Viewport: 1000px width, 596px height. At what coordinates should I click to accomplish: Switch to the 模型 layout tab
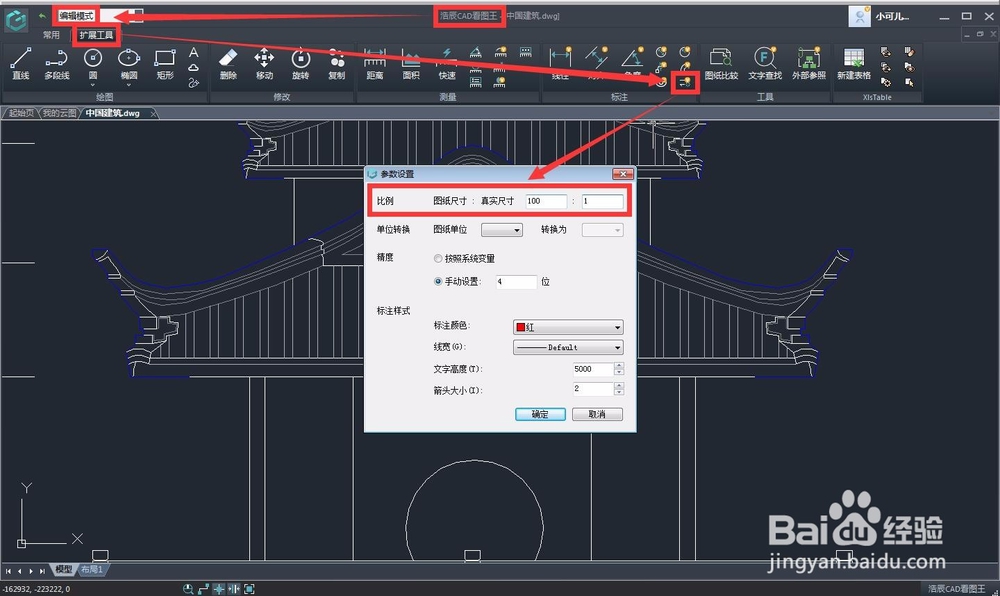[x=64, y=569]
